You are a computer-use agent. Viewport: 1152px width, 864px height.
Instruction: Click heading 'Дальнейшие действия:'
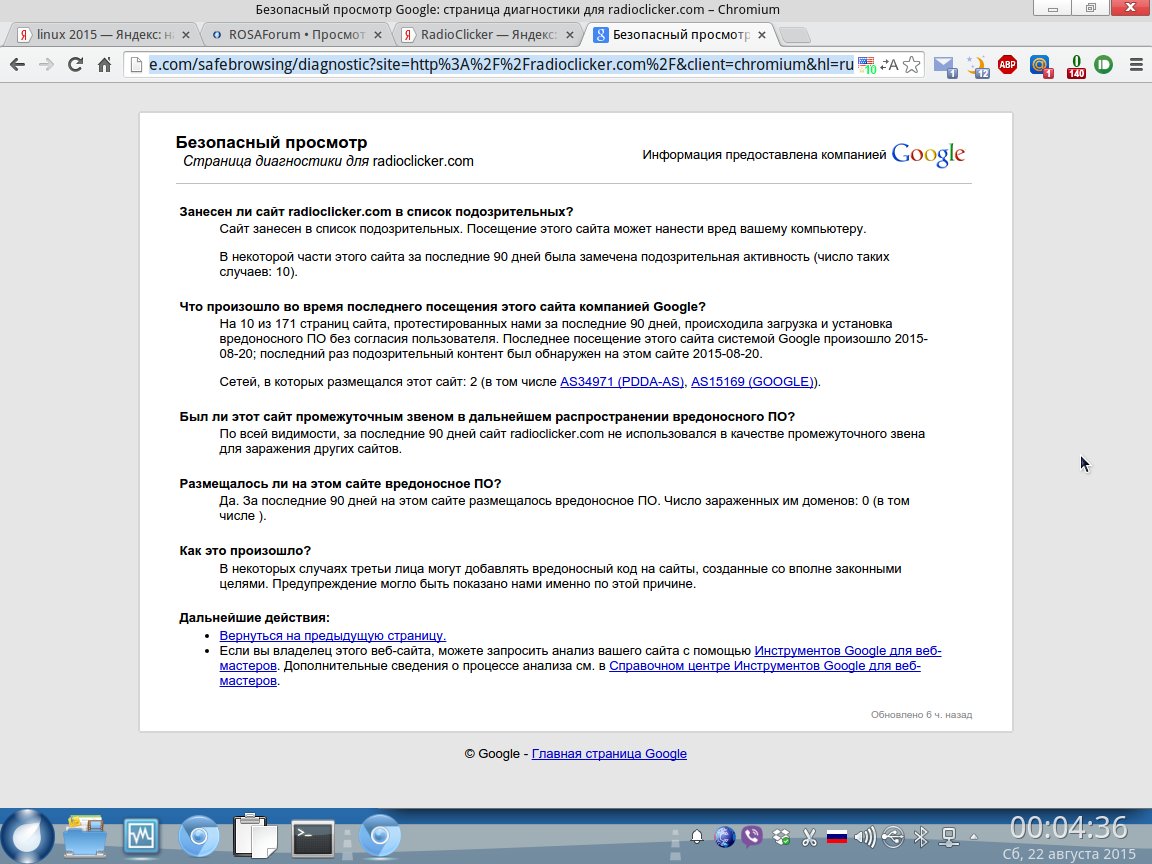(254, 618)
